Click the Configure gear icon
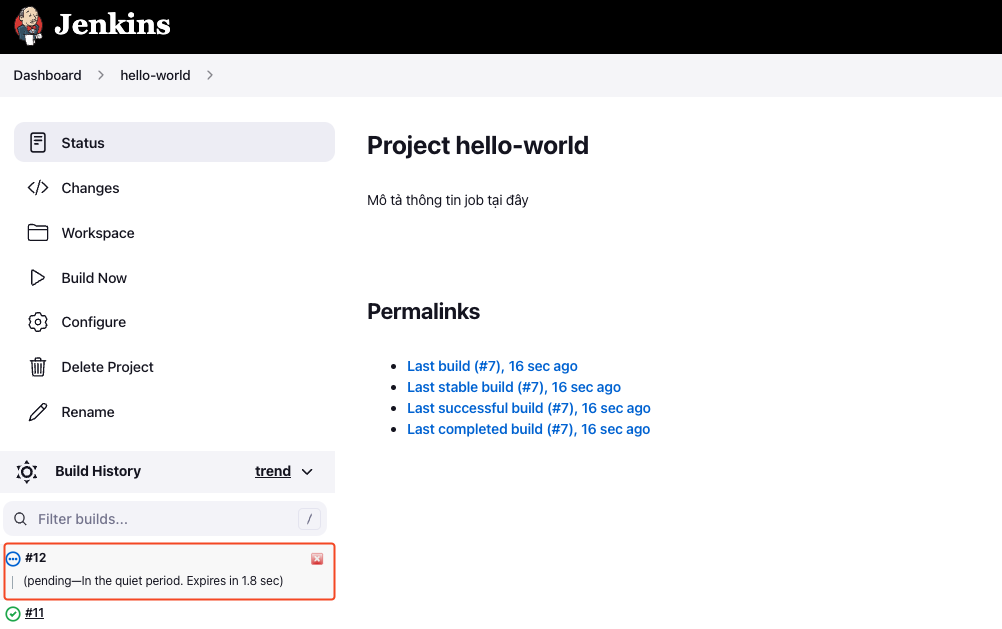 [38, 322]
